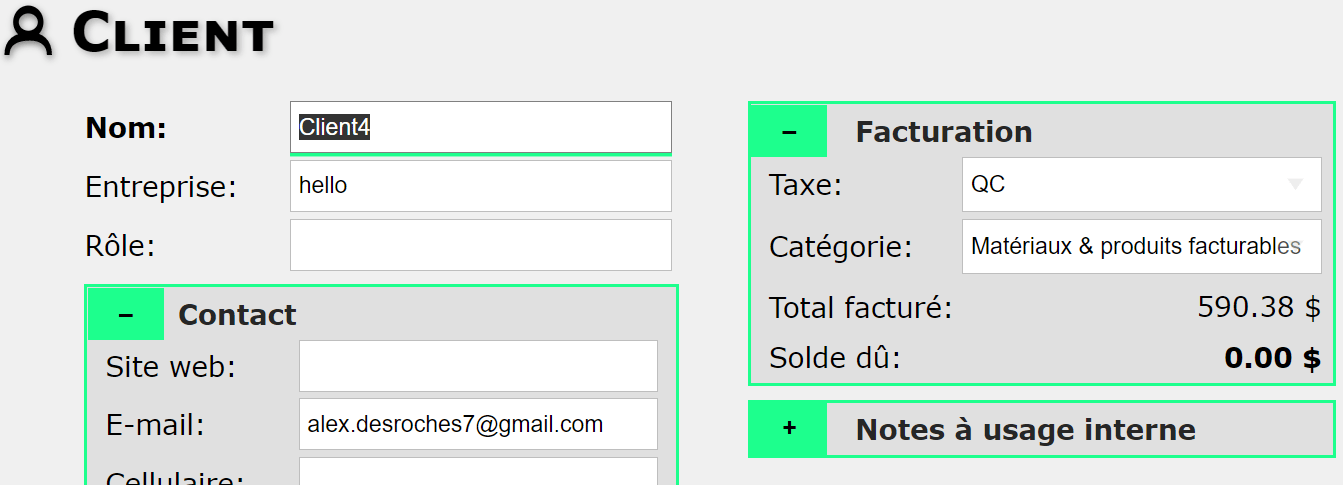The width and height of the screenshot is (1343, 485).
Task: Focus the Cellulaire input field
Action: pyautogui.click(x=478, y=471)
